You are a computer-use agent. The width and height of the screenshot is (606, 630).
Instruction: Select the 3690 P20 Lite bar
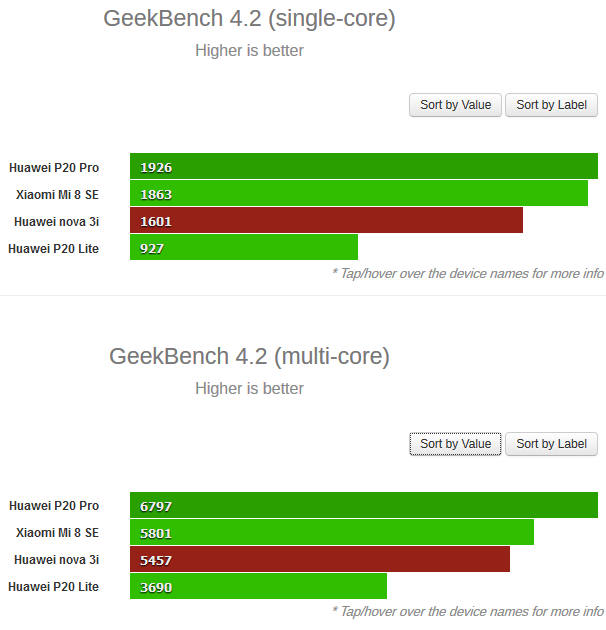tap(258, 587)
